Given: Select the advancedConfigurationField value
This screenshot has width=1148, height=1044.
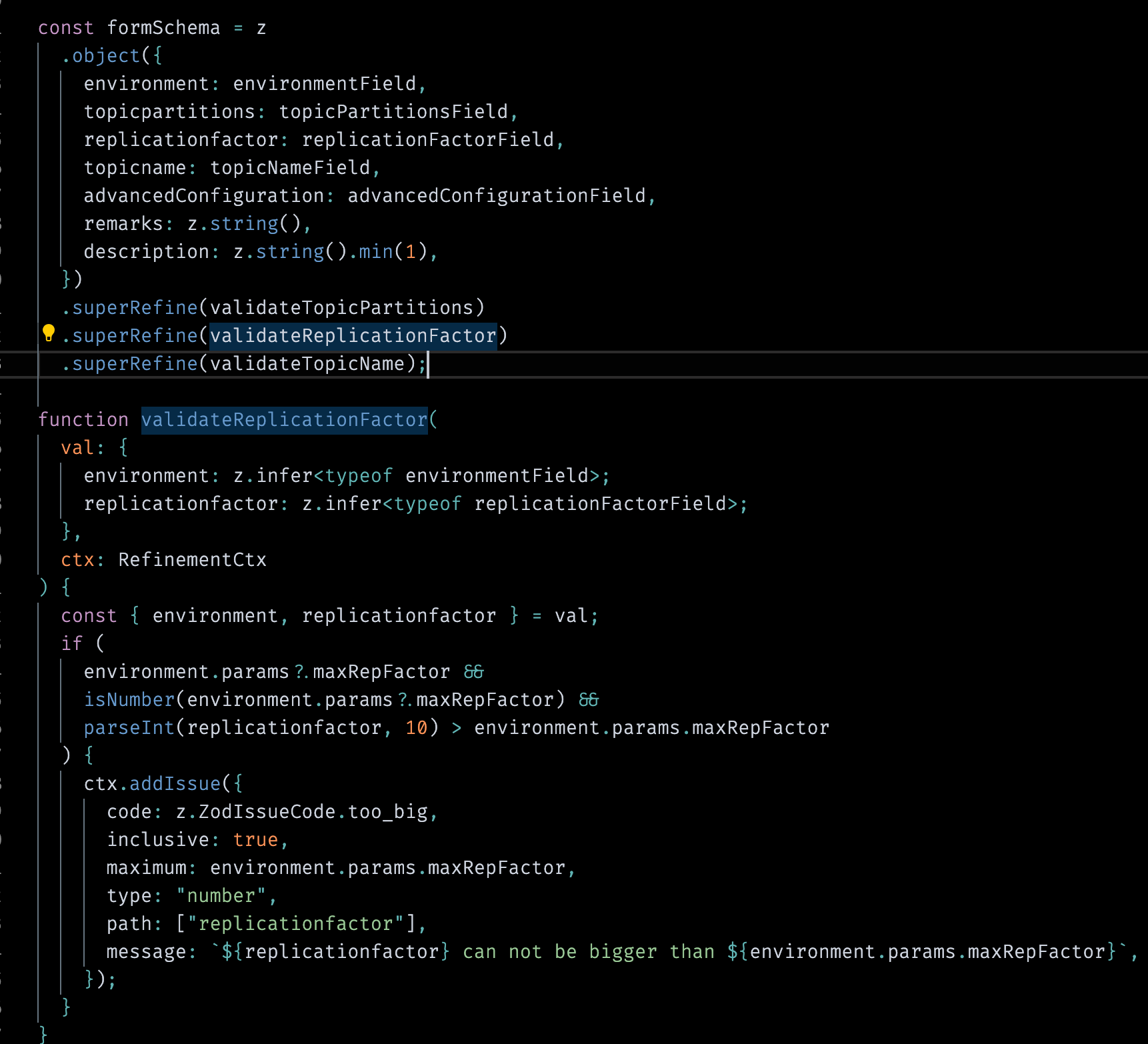Looking at the screenshot, I should 499,195.
